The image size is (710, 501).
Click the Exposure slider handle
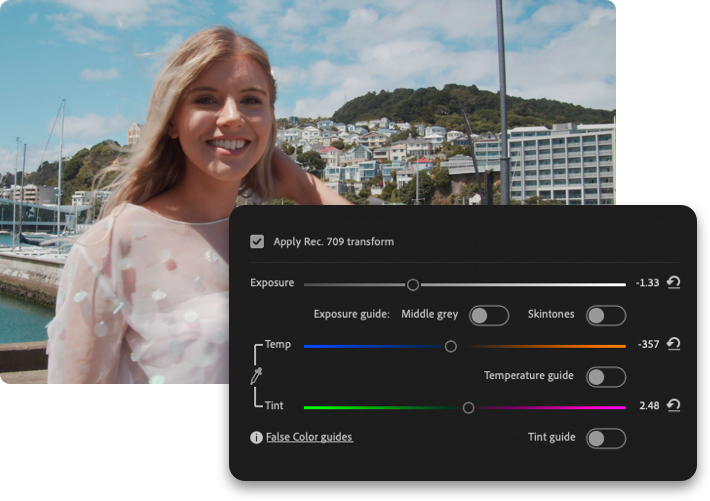pyautogui.click(x=413, y=285)
